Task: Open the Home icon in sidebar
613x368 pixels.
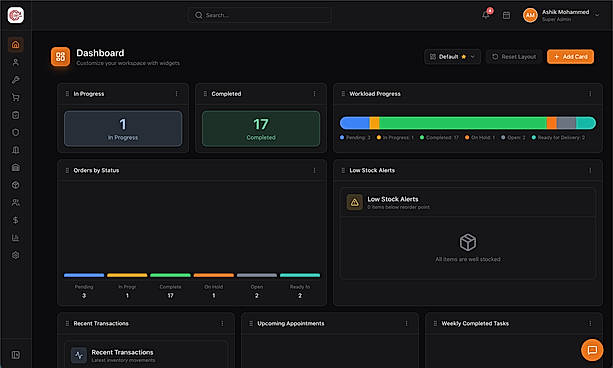Action: pyautogui.click(x=16, y=45)
